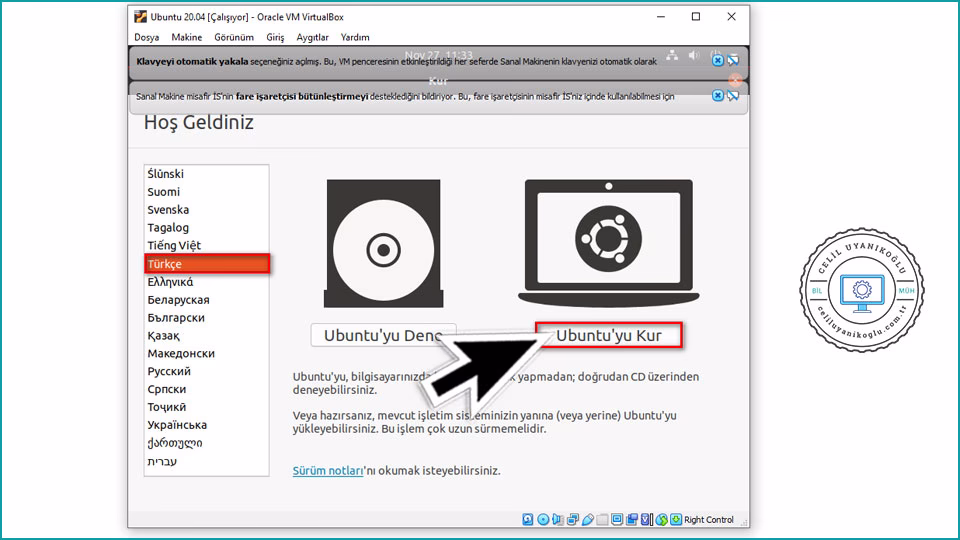The image size is (960, 540).
Task: Click the CPU virtualization status icon
Action: [x=647, y=519]
